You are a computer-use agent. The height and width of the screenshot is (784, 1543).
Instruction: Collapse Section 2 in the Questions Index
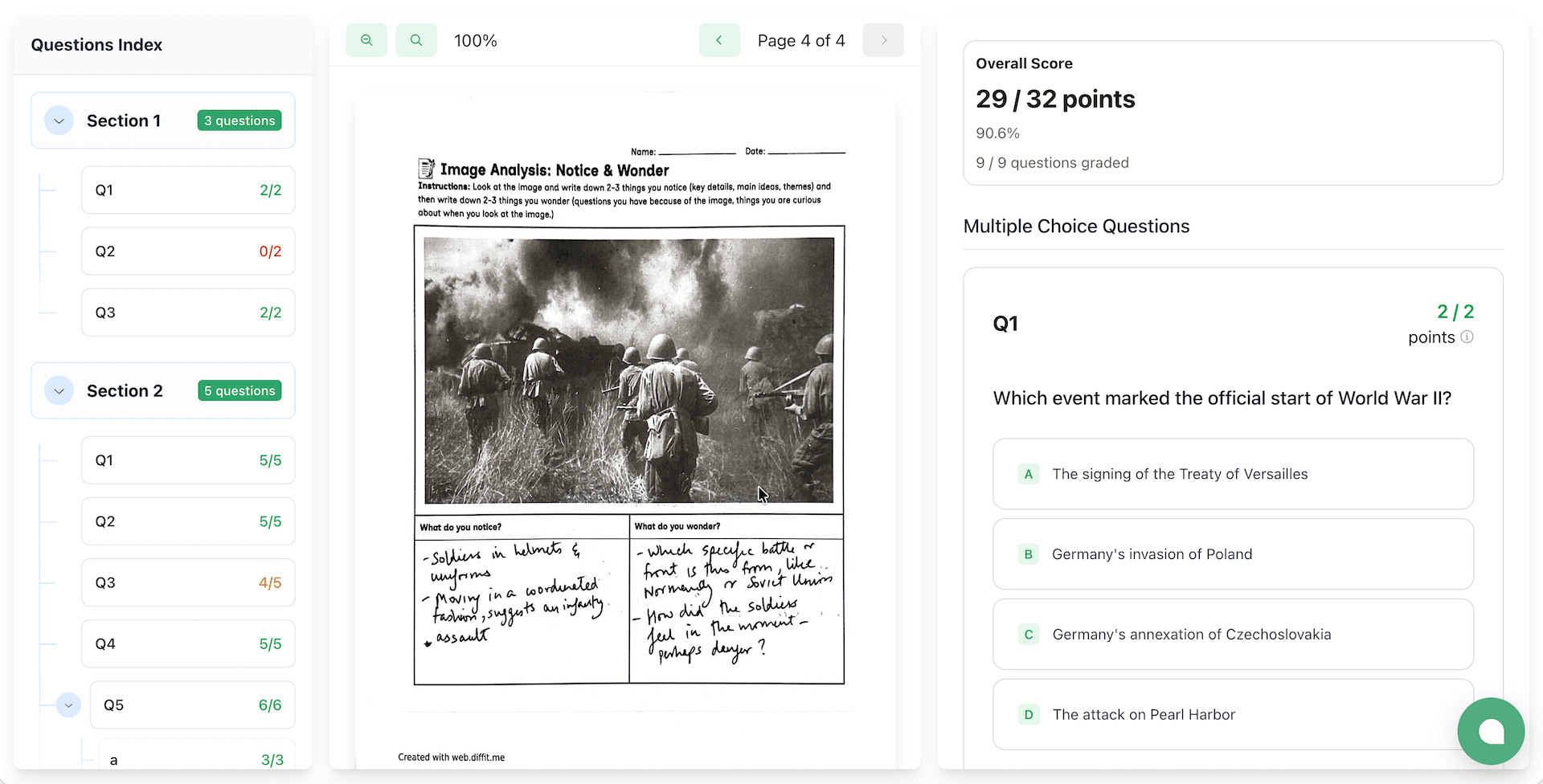(58, 390)
